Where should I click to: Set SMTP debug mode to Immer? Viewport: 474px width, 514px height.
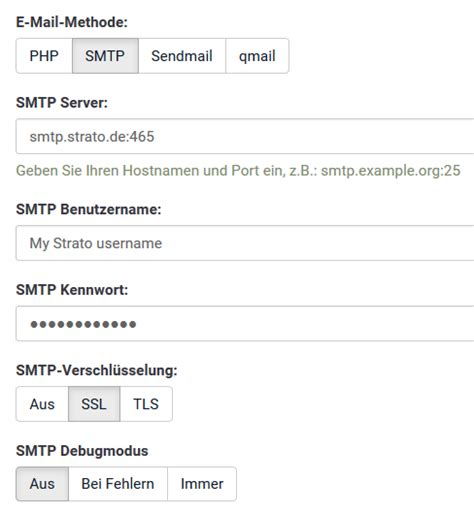pos(202,484)
